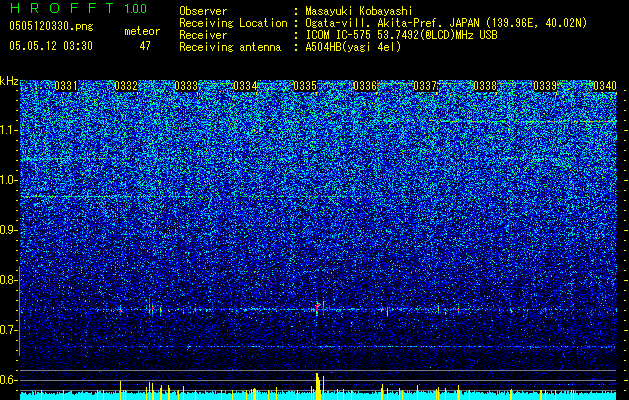629x400 pixels.
Task: Click the date stamp 05.05.12 03:30
Action: point(51,46)
